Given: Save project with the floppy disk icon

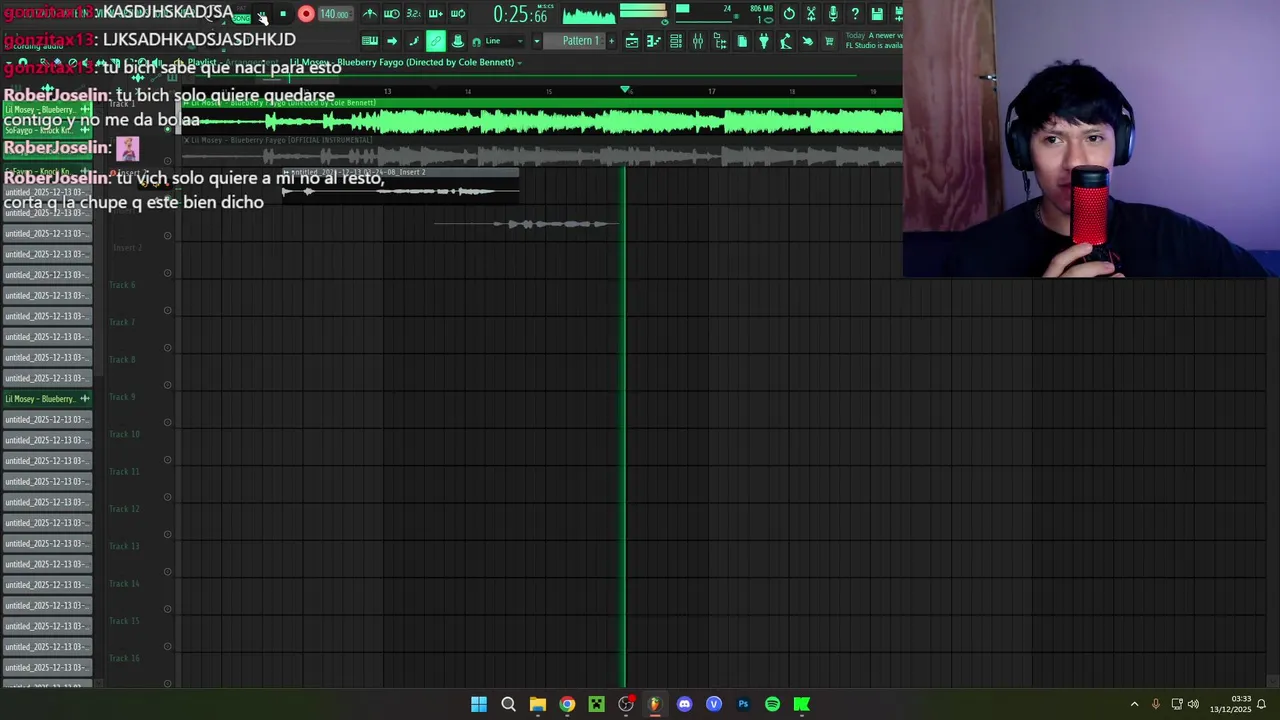Looking at the screenshot, I should pos(877,14).
